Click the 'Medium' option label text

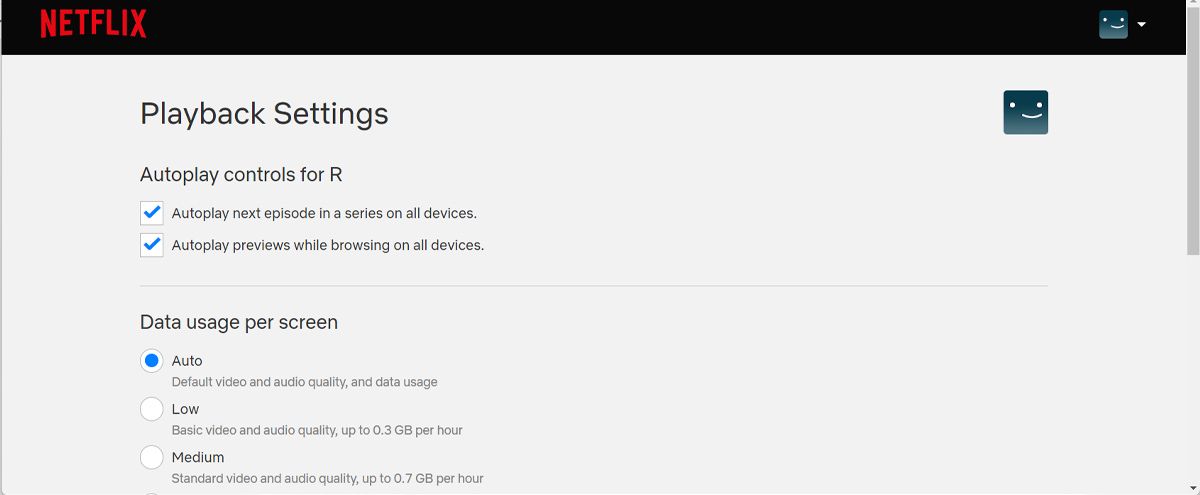(x=198, y=457)
